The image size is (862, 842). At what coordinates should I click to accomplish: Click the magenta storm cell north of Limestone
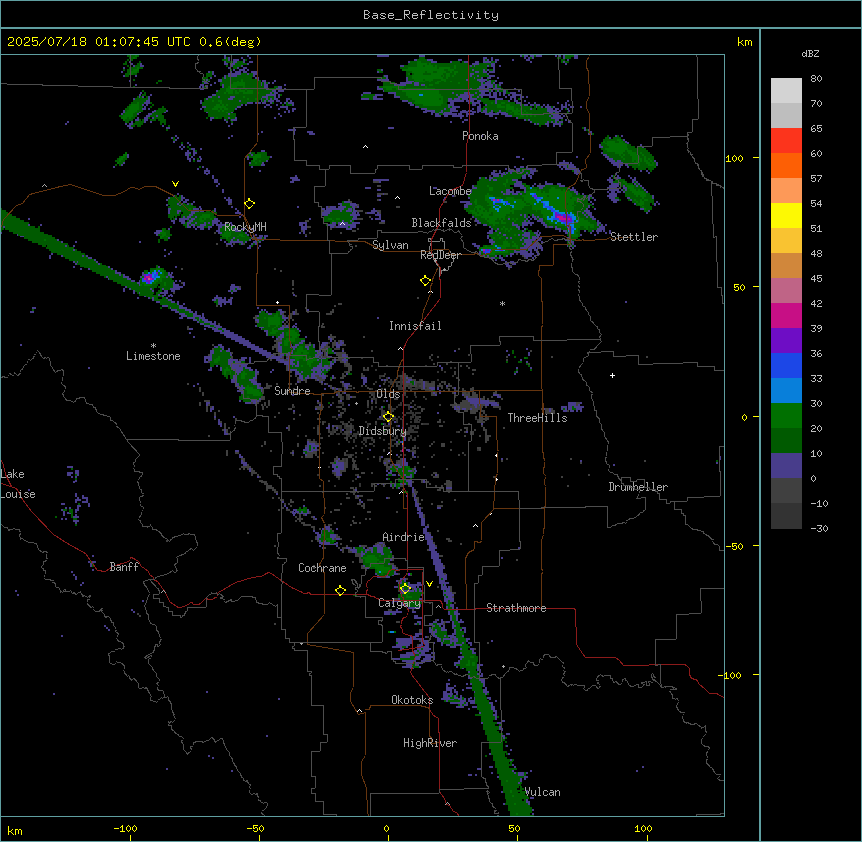point(148,277)
